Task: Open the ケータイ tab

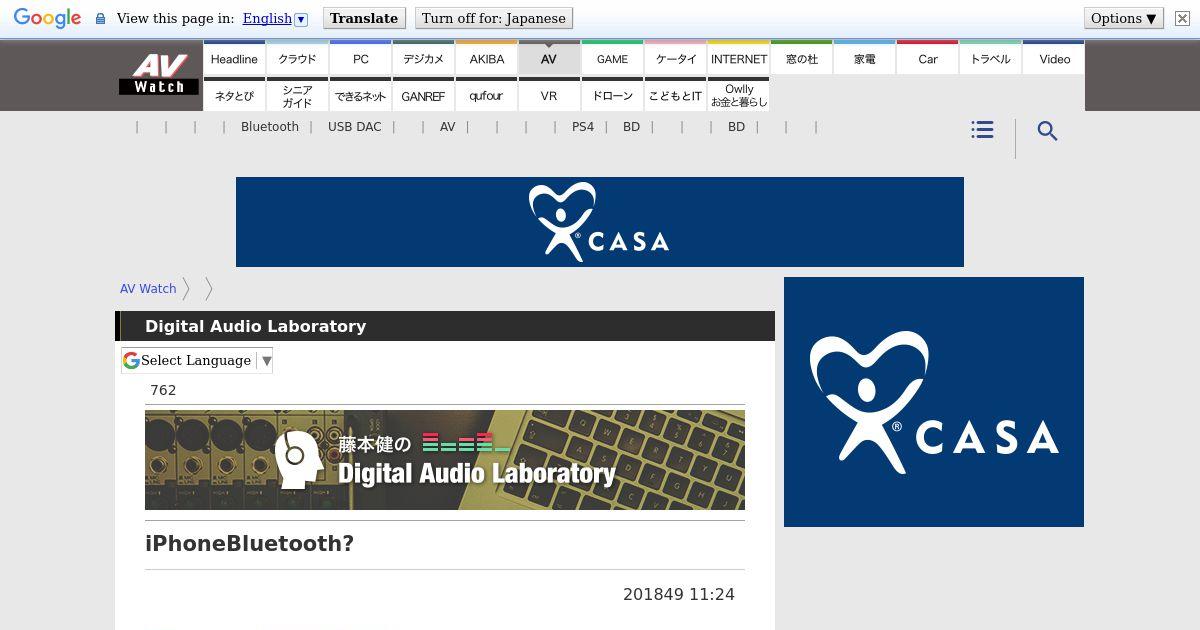Action: tap(675, 58)
